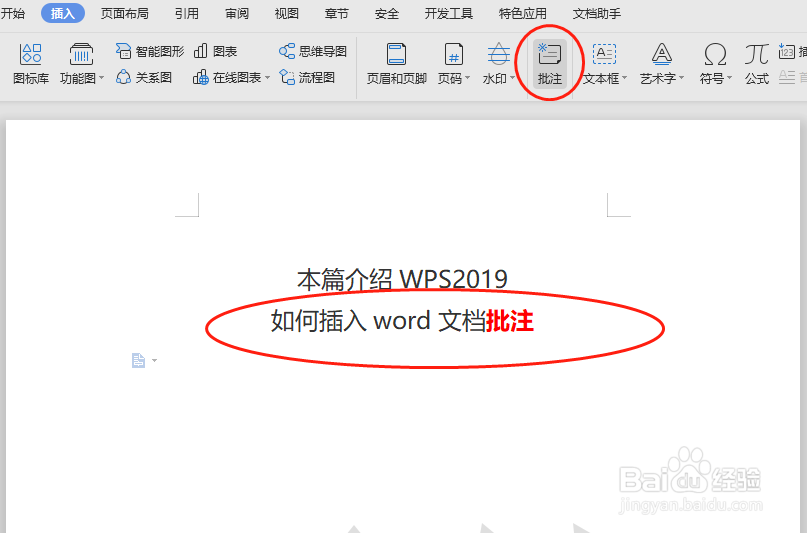
Task: Open the 章节 tab
Action: point(337,13)
